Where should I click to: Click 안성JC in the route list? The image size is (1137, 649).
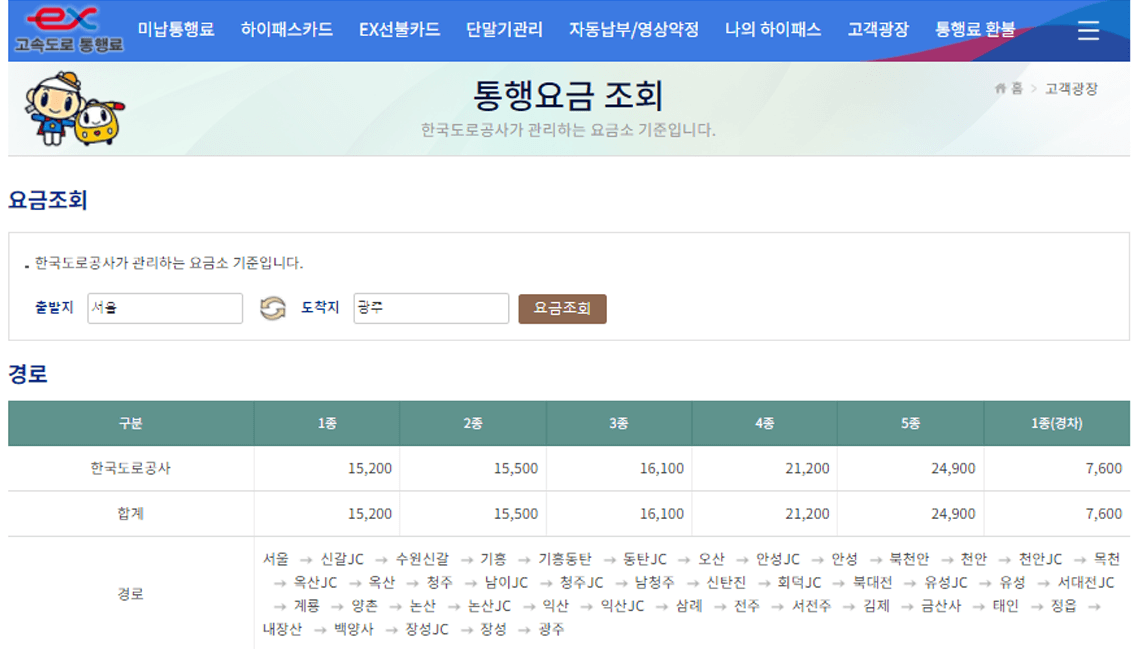[x=778, y=559]
